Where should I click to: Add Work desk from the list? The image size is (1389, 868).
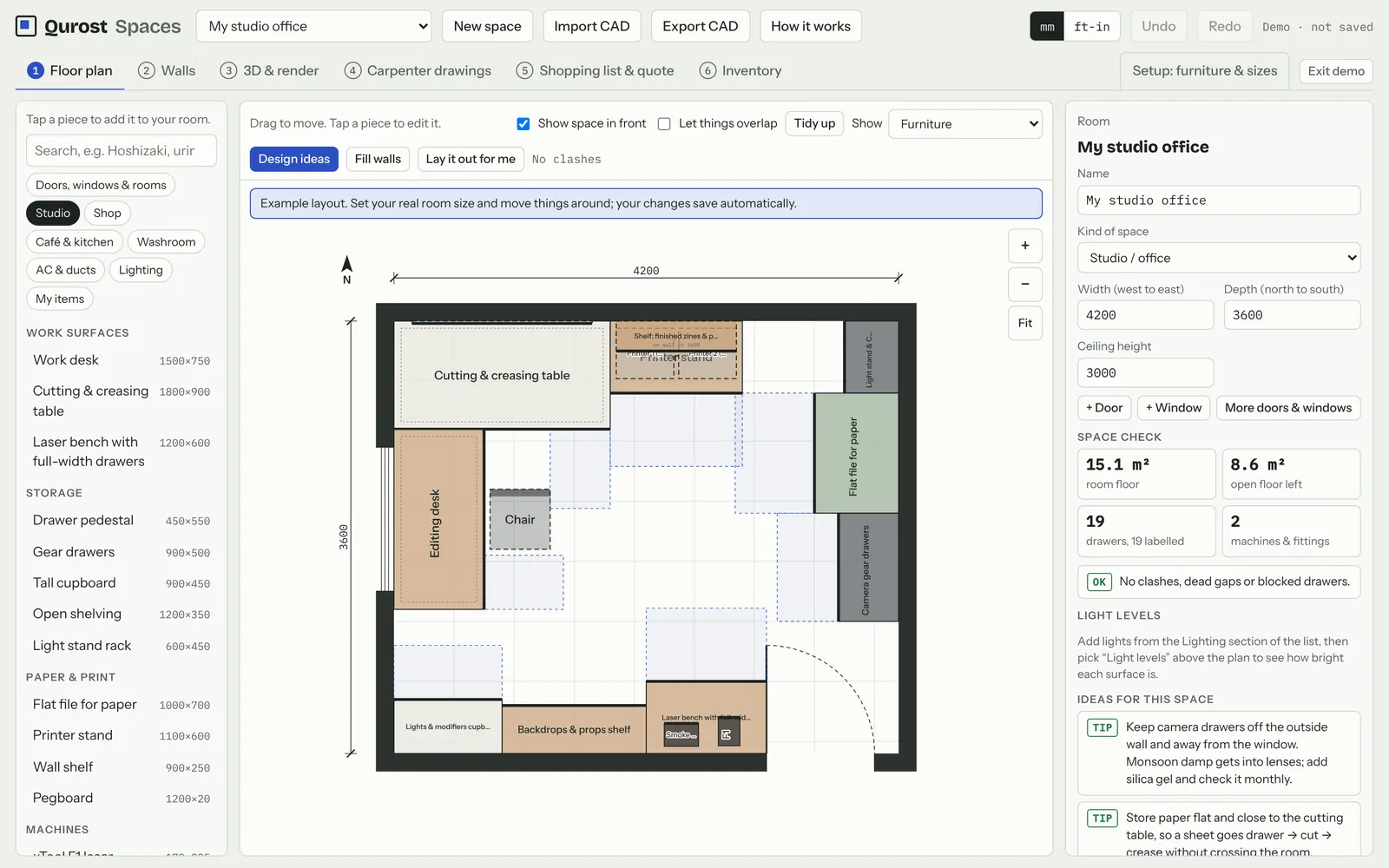click(122, 360)
